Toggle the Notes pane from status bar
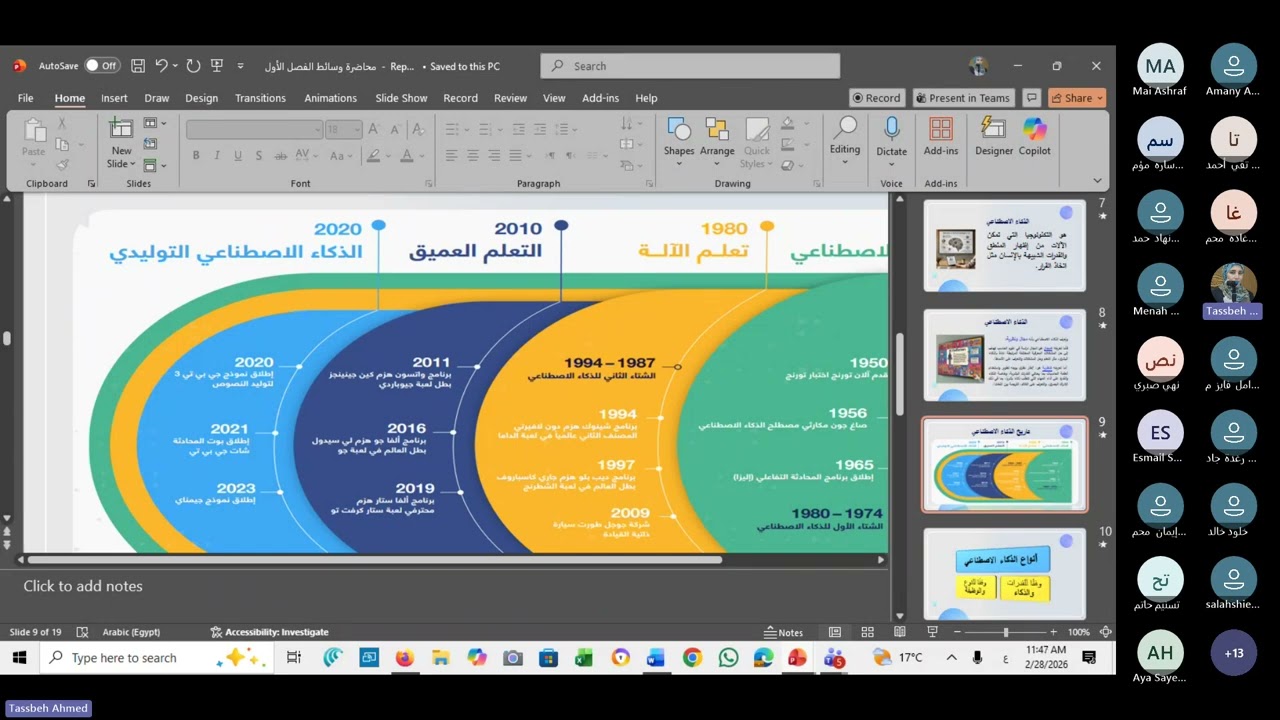The width and height of the screenshot is (1280, 720). (784, 632)
